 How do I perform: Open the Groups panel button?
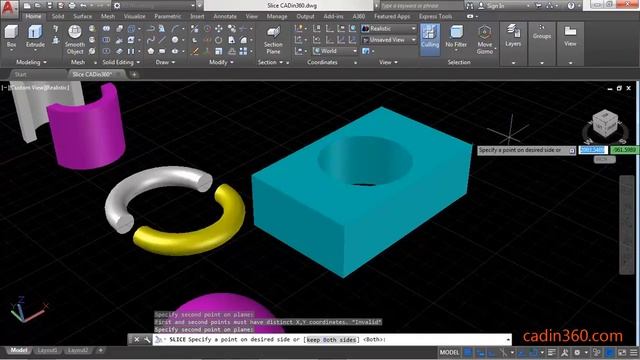pyautogui.click(x=542, y=32)
